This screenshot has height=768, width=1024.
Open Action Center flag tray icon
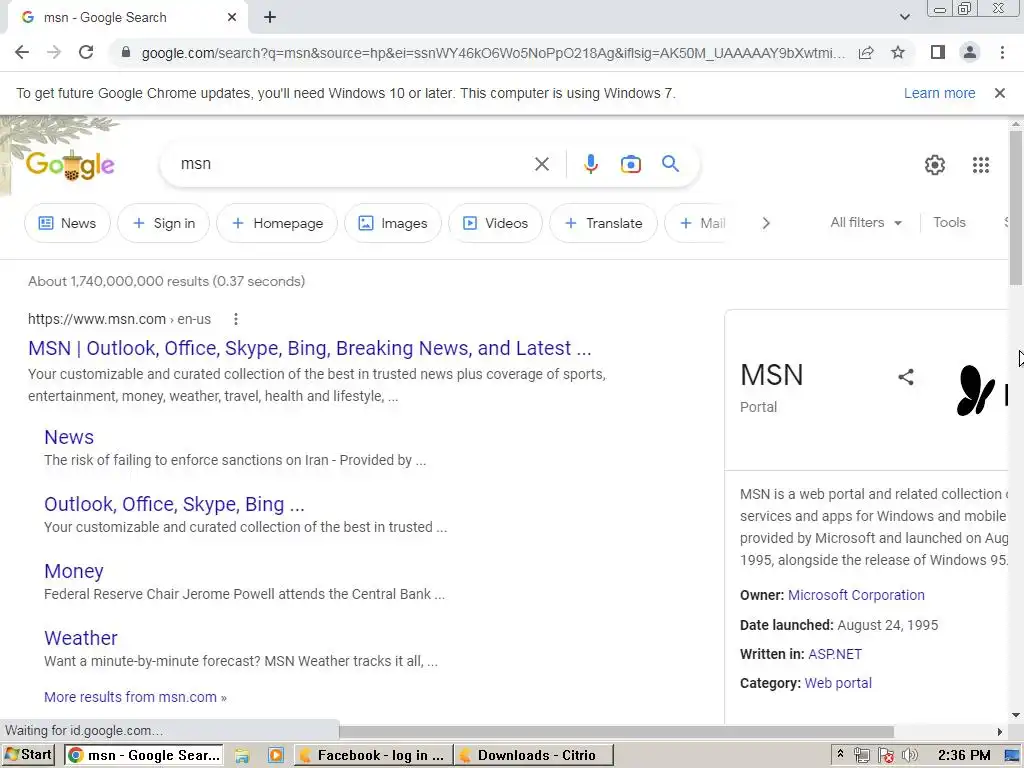click(x=886, y=756)
